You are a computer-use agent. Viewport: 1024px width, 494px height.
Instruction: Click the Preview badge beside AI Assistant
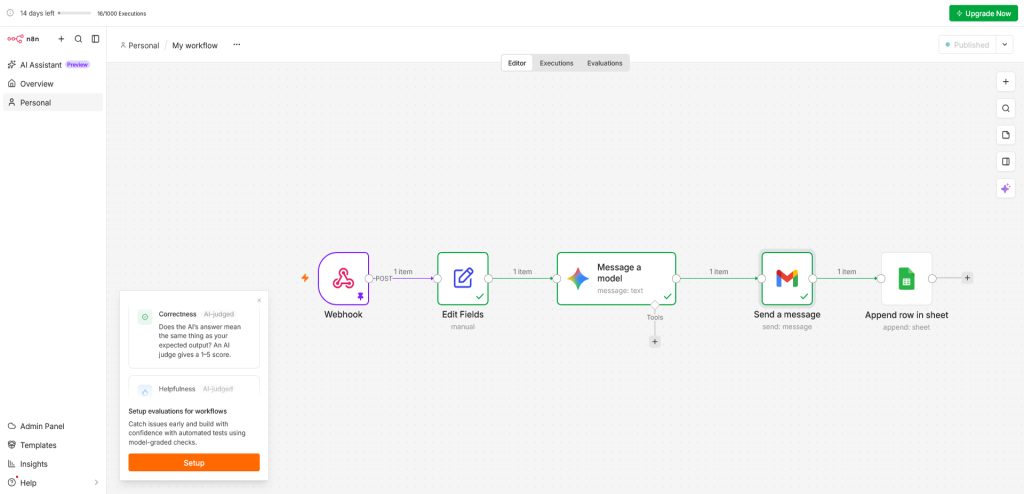(77, 65)
